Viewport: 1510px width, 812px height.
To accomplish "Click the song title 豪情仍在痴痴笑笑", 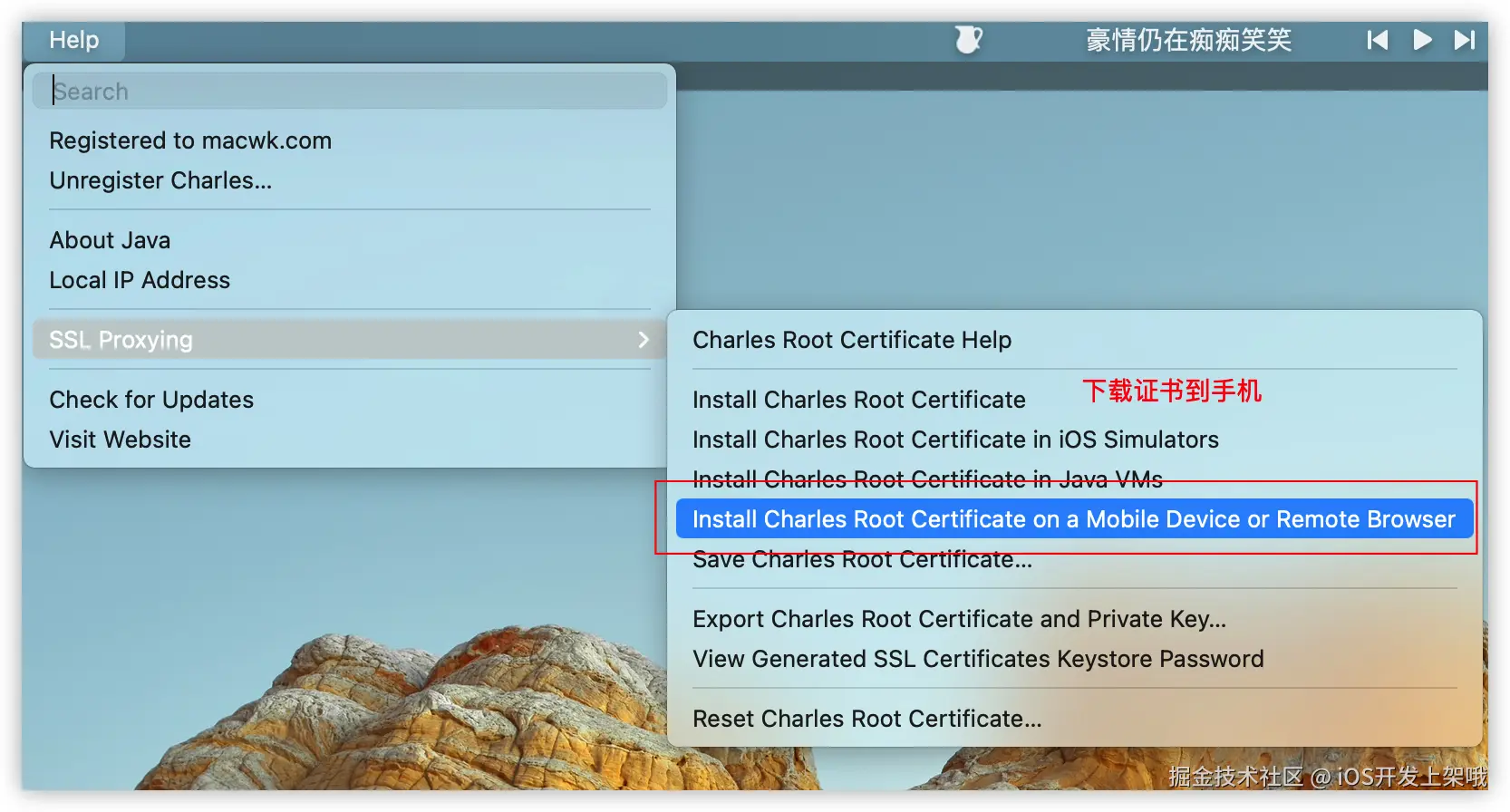I will coord(1188,40).
